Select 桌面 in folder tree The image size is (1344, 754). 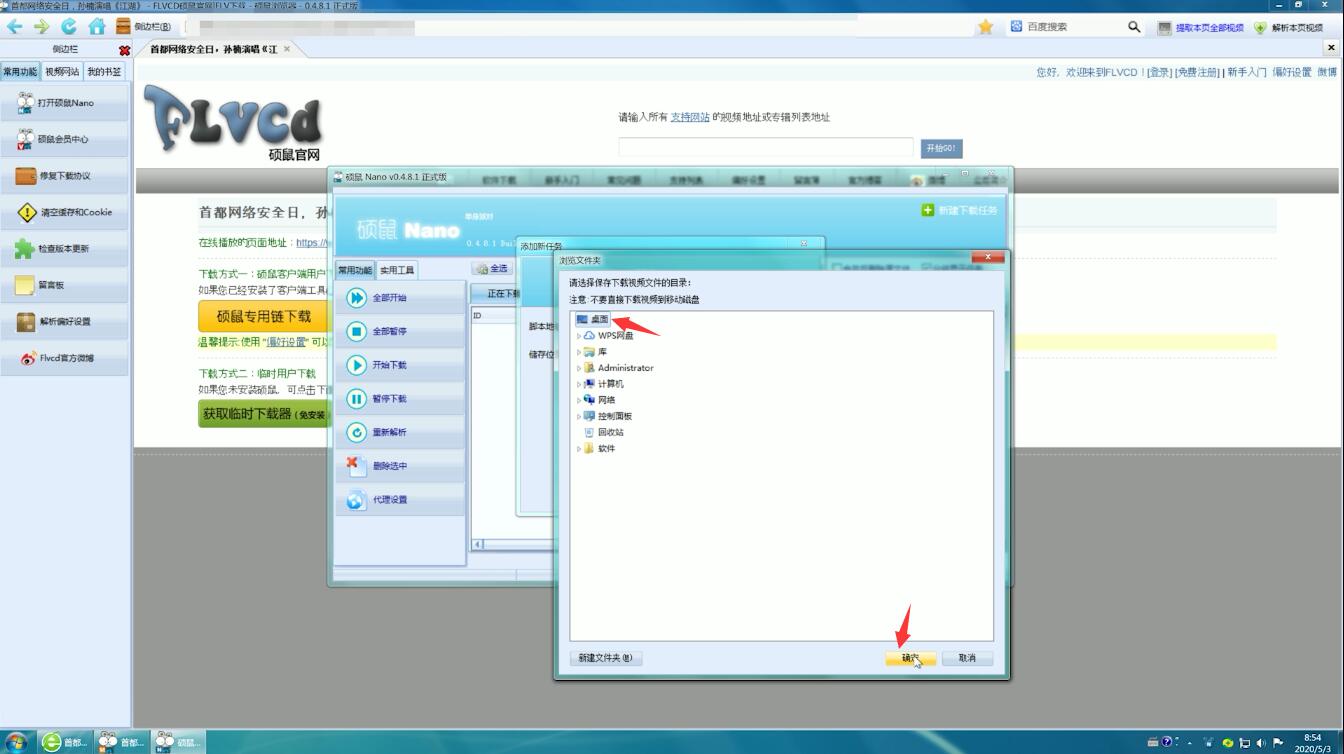click(x=593, y=319)
